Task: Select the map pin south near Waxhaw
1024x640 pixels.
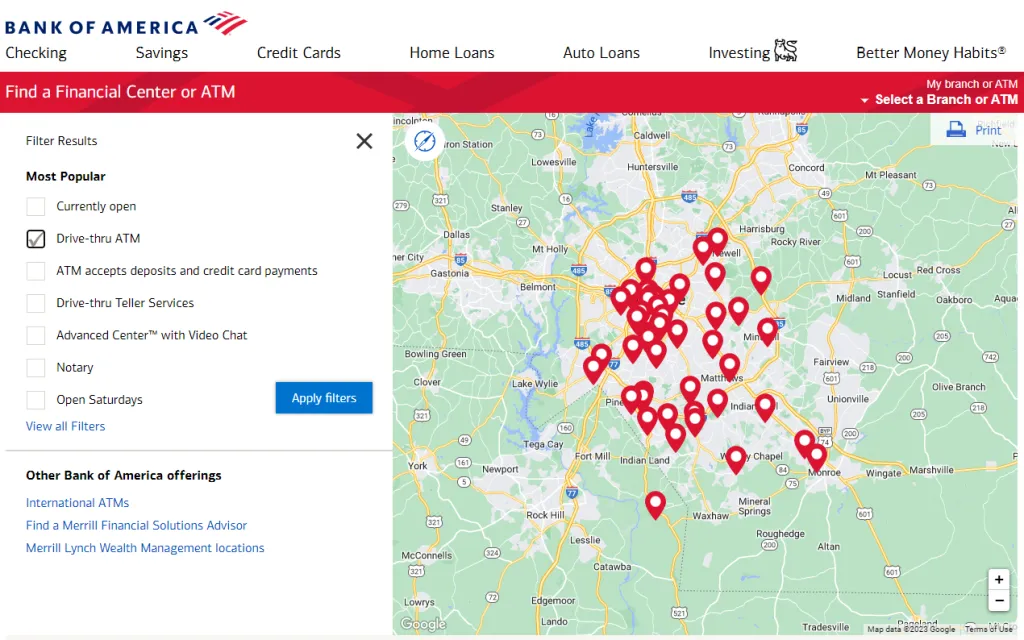Action: [x=655, y=504]
